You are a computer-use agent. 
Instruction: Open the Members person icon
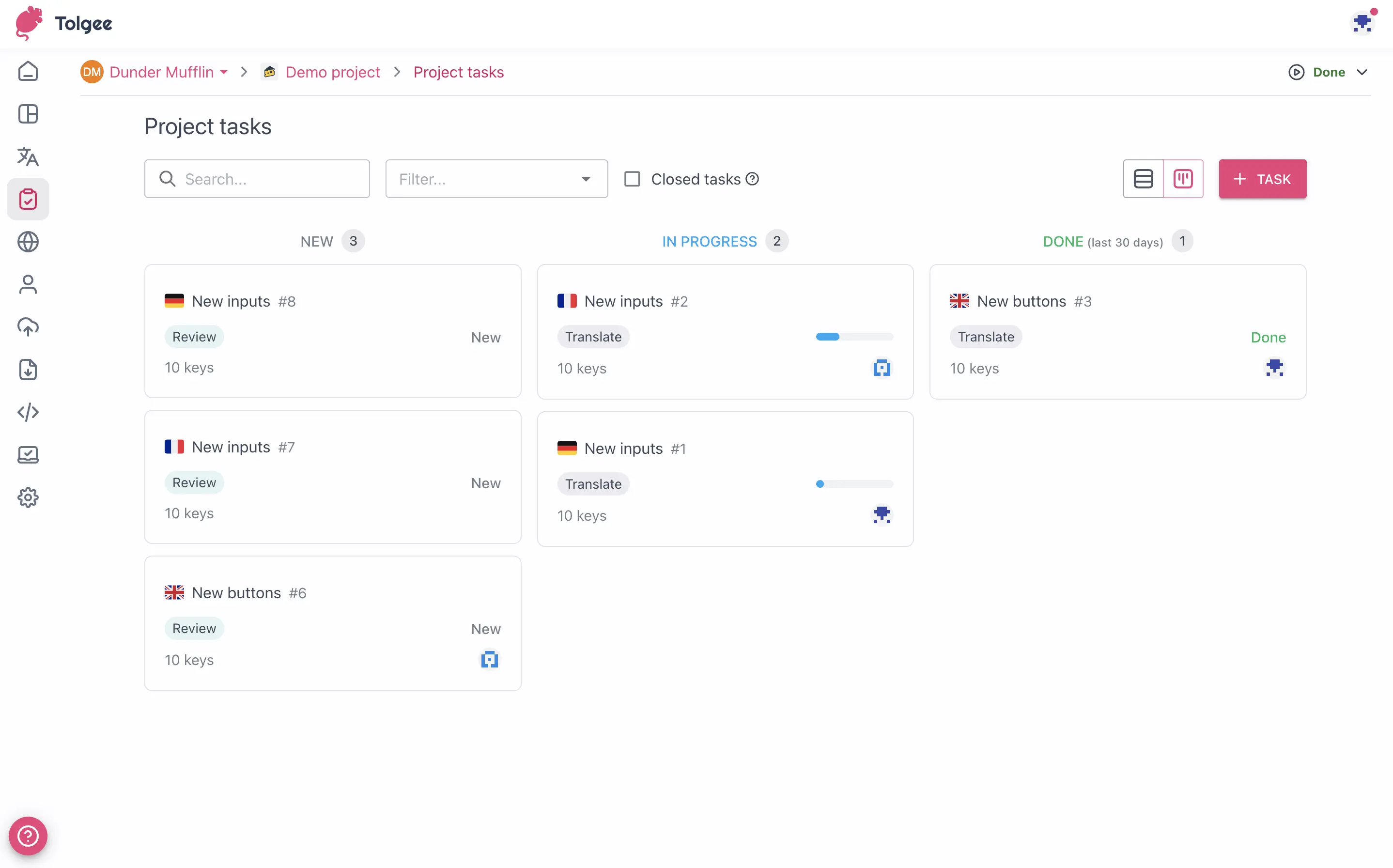click(x=28, y=285)
